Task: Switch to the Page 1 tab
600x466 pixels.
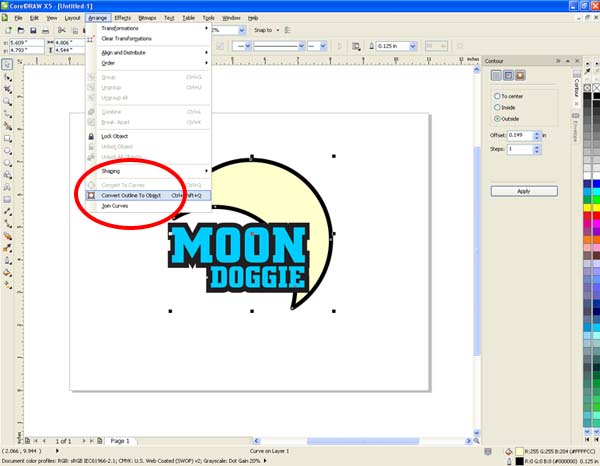Action: [120, 441]
